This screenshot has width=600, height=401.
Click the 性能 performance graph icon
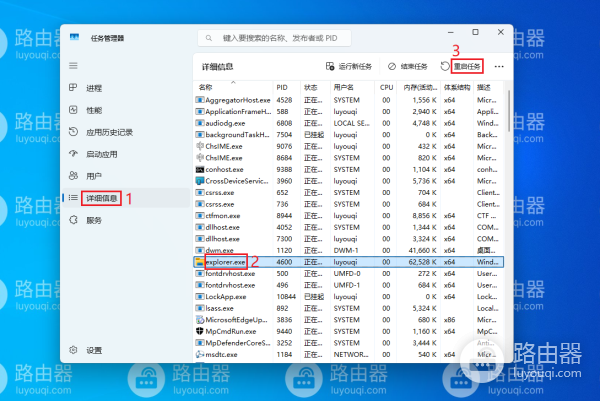[x=73, y=110]
